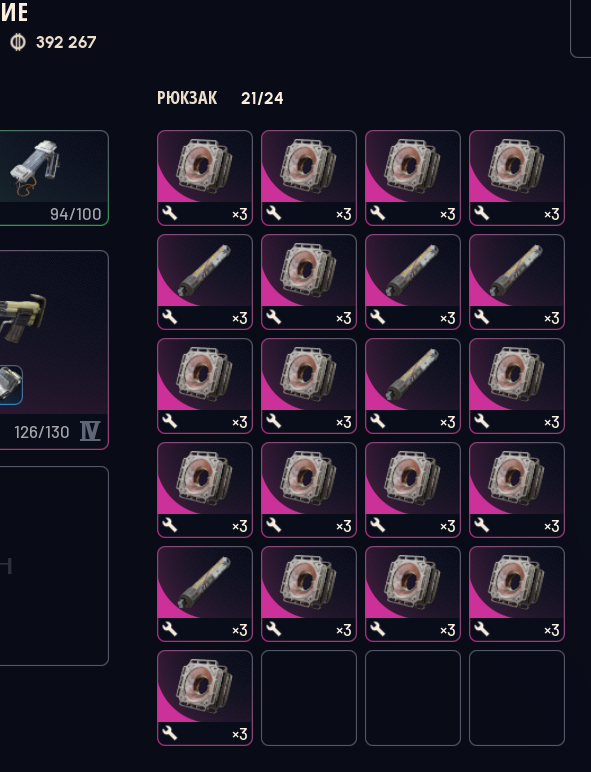
Task: Select the ring module in fourth row, fourth column
Action: click(517, 490)
